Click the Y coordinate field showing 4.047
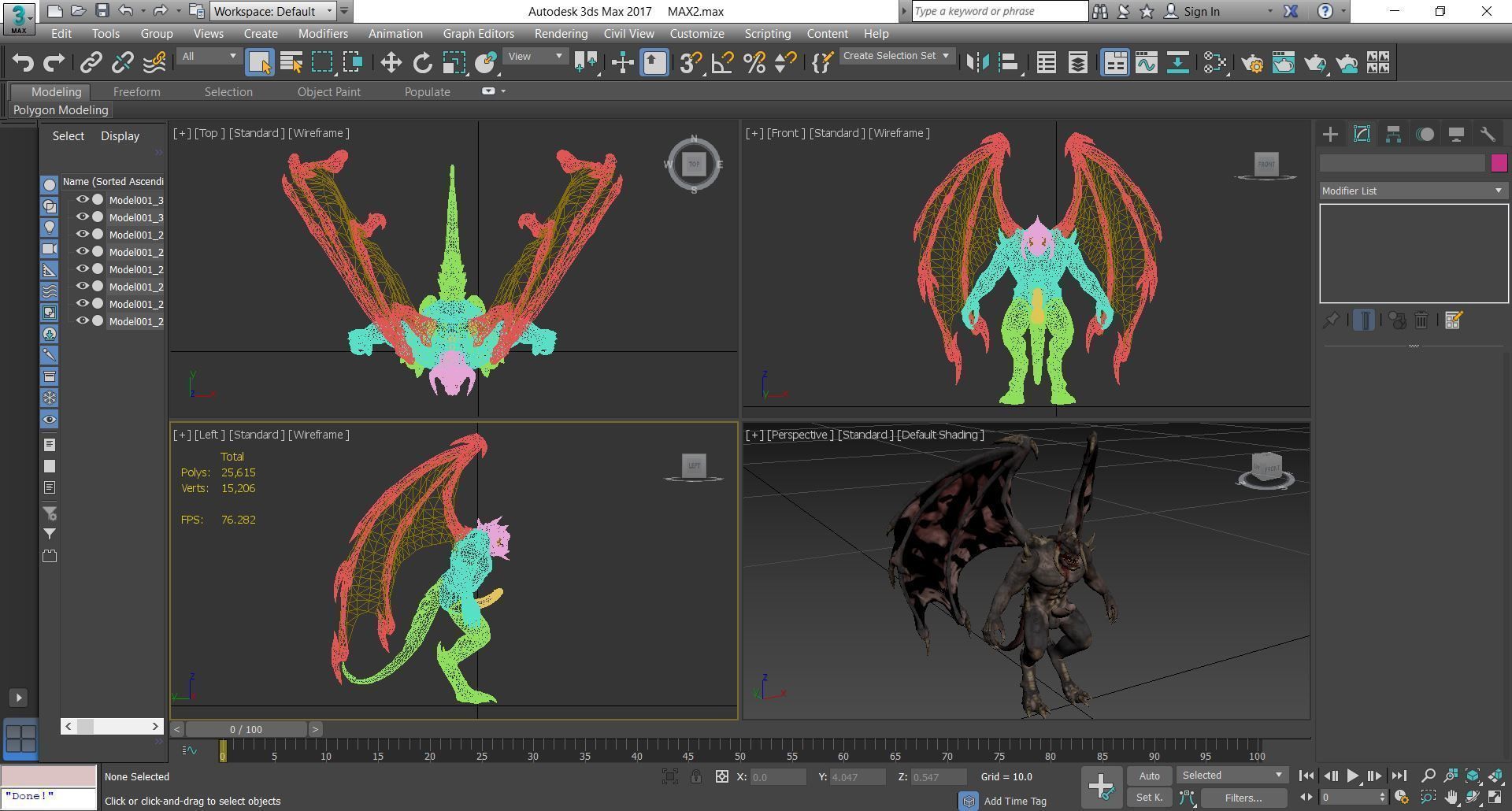 [x=857, y=777]
